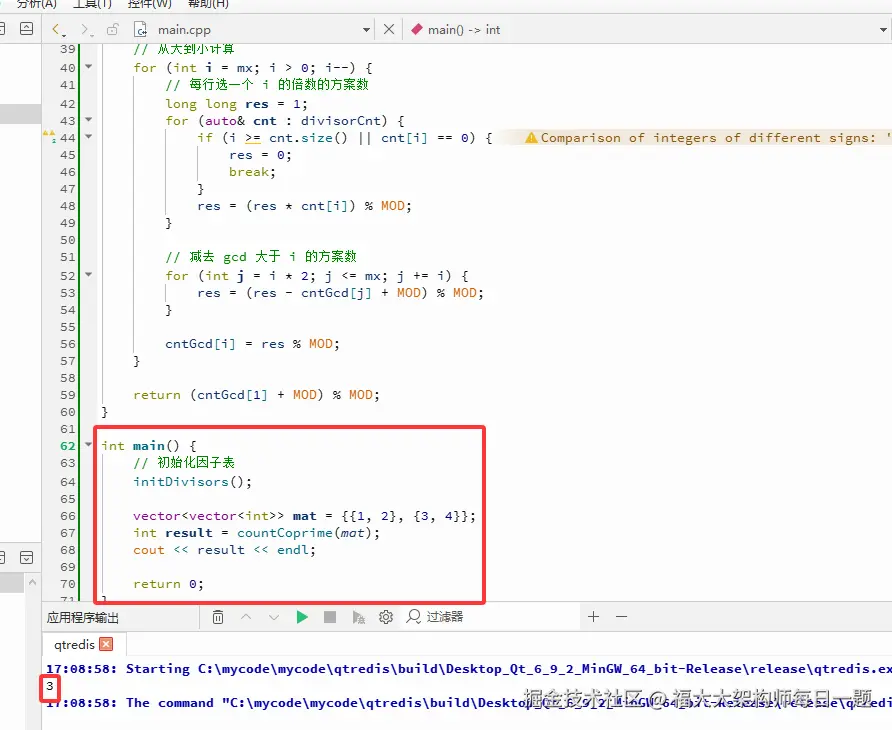Zoom in output with plus button
This screenshot has width=892, height=730.
click(x=593, y=616)
